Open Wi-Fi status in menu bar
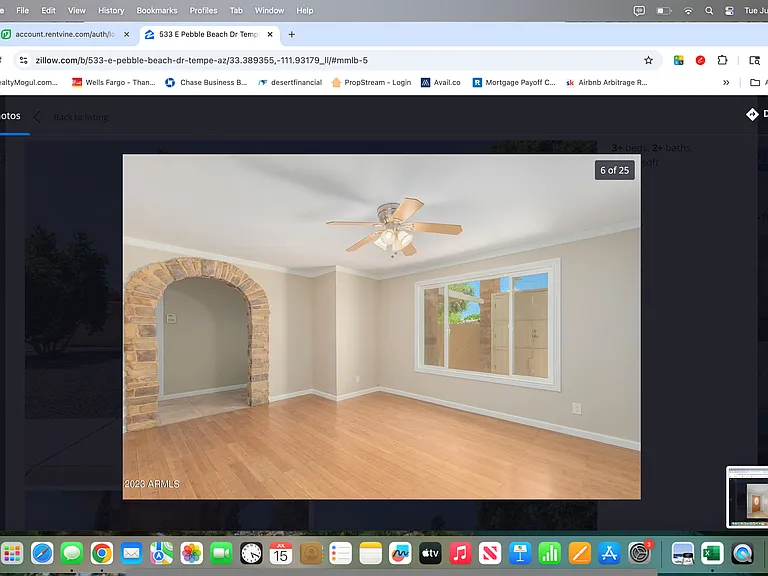 (688, 10)
